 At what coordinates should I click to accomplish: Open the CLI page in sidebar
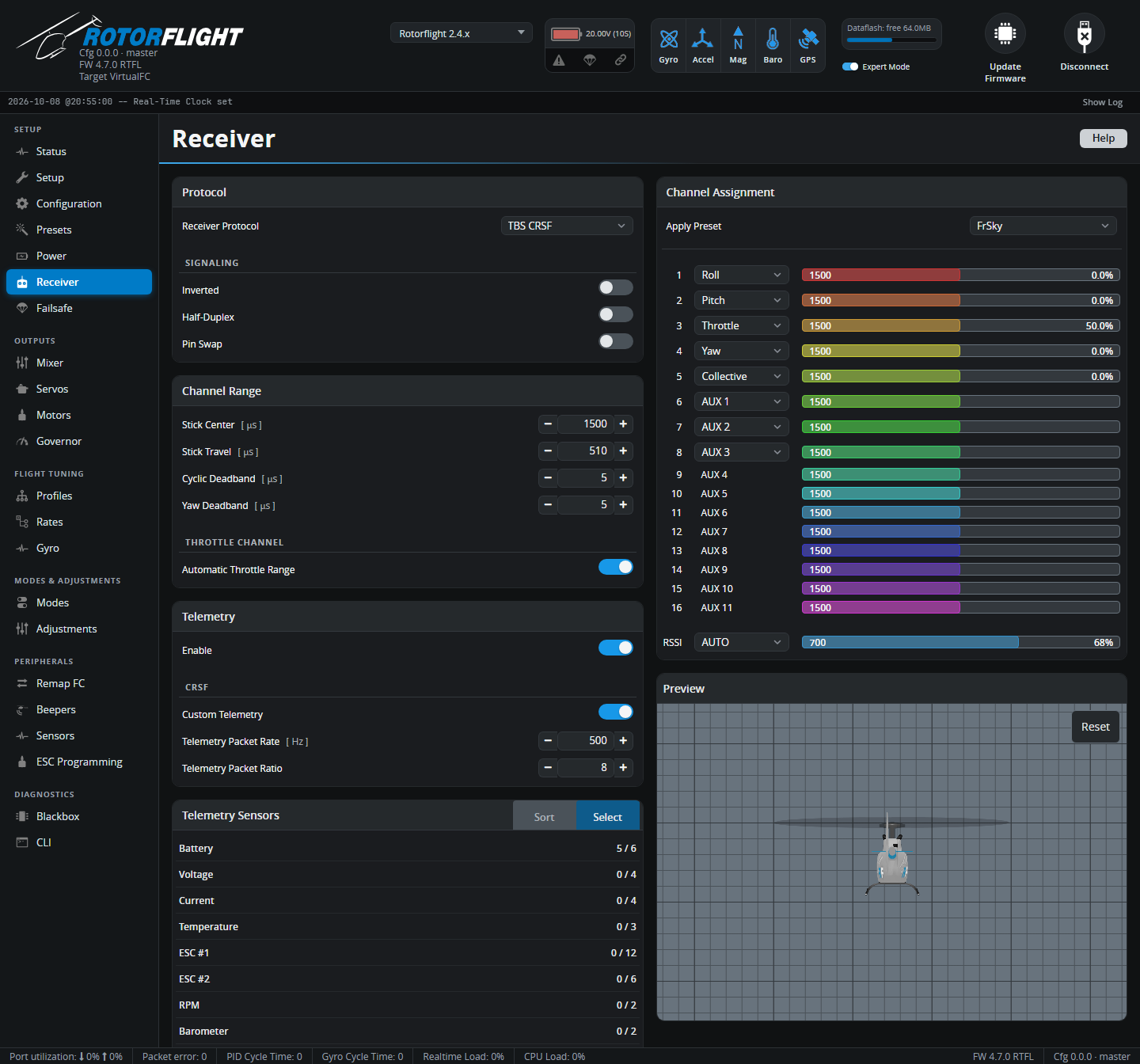pyautogui.click(x=79, y=842)
